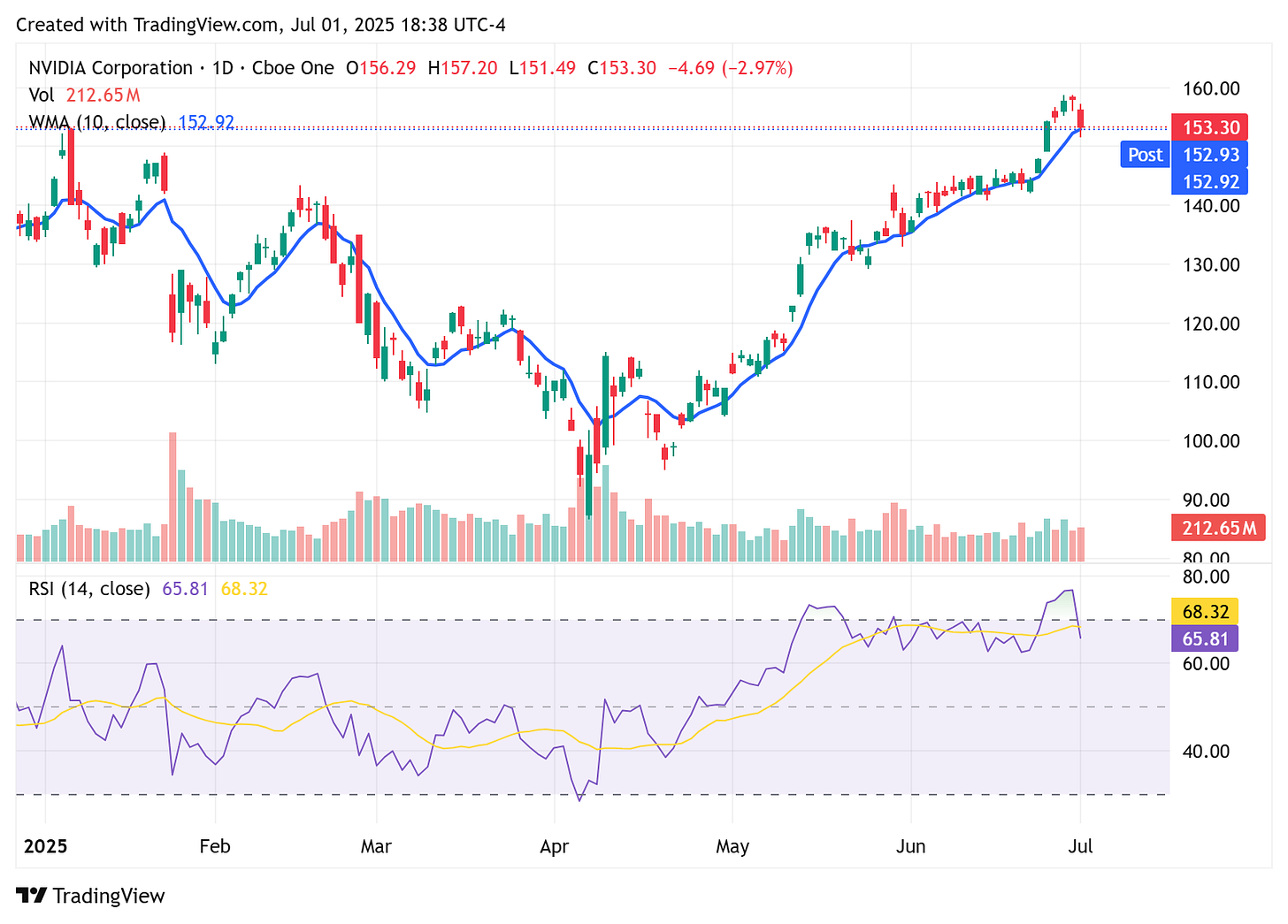Toggle the RSI (14, close) indicator legend

(88, 588)
